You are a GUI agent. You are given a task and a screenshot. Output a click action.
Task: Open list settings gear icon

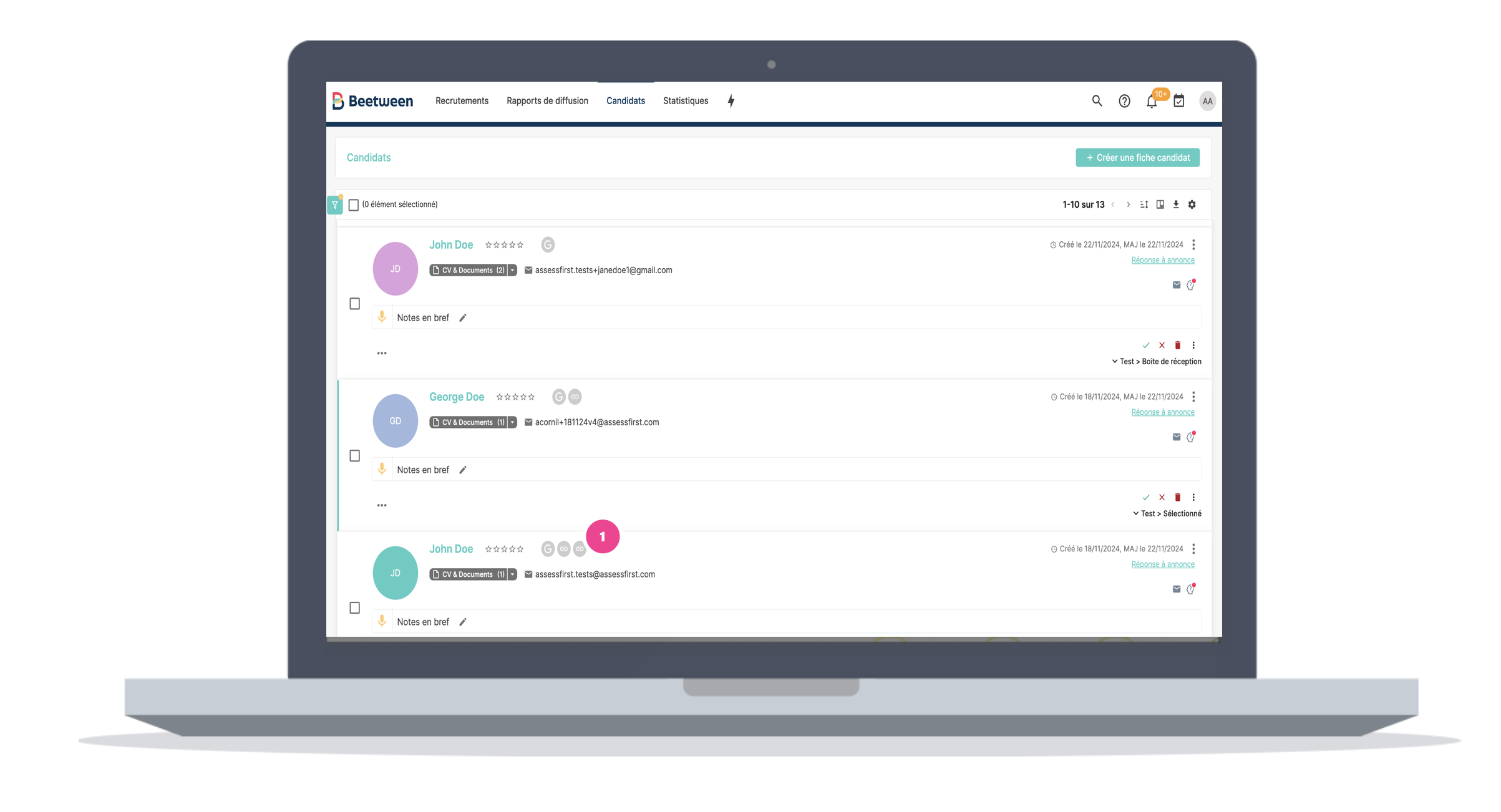[x=1192, y=205]
